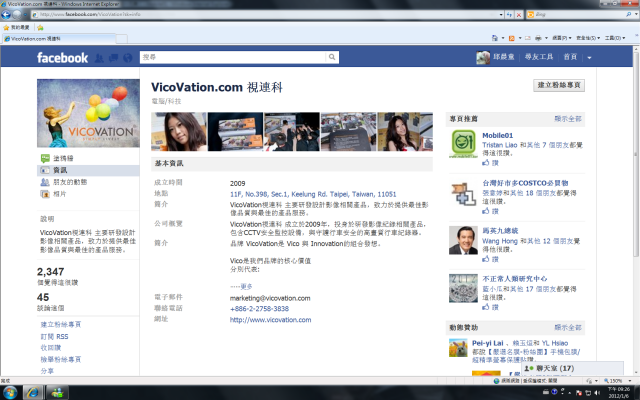Click Windows Start orb

point(10,393)
